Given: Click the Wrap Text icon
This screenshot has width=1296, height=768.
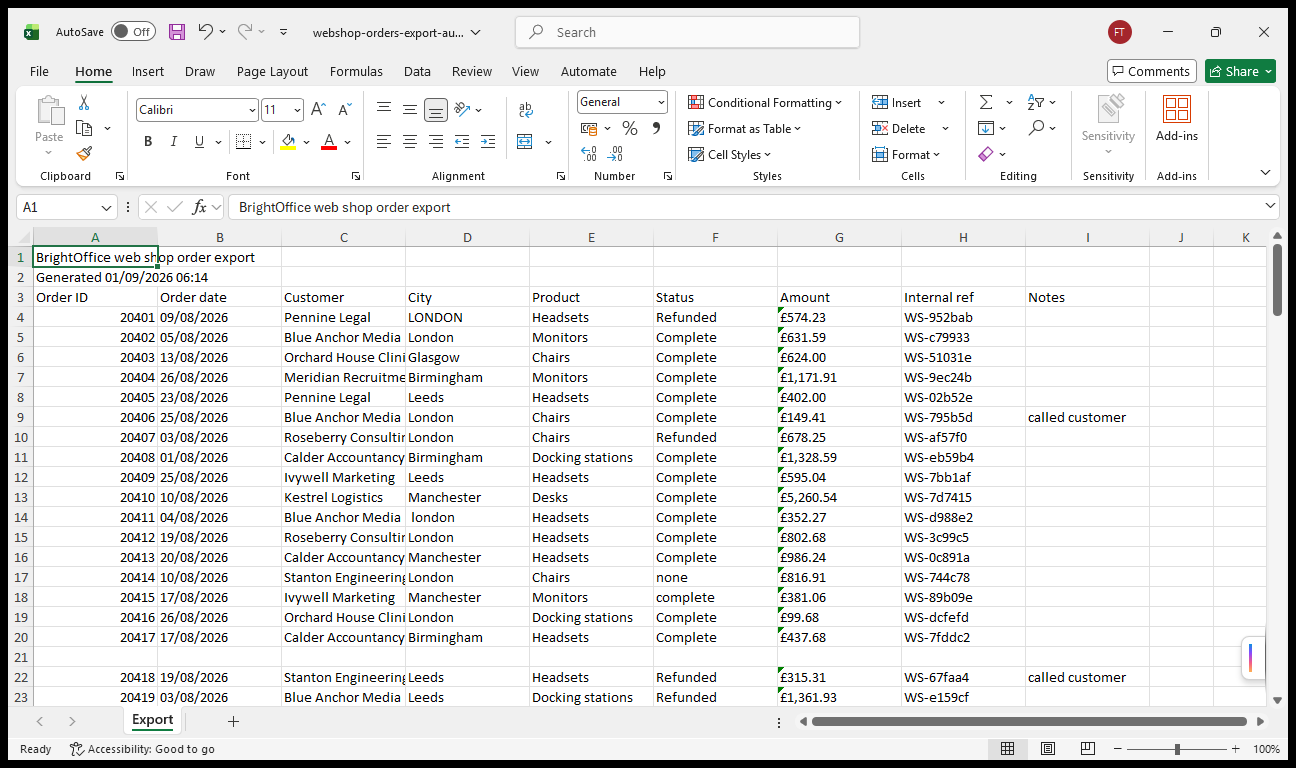Looking at the screenshot, I should 526,110.
